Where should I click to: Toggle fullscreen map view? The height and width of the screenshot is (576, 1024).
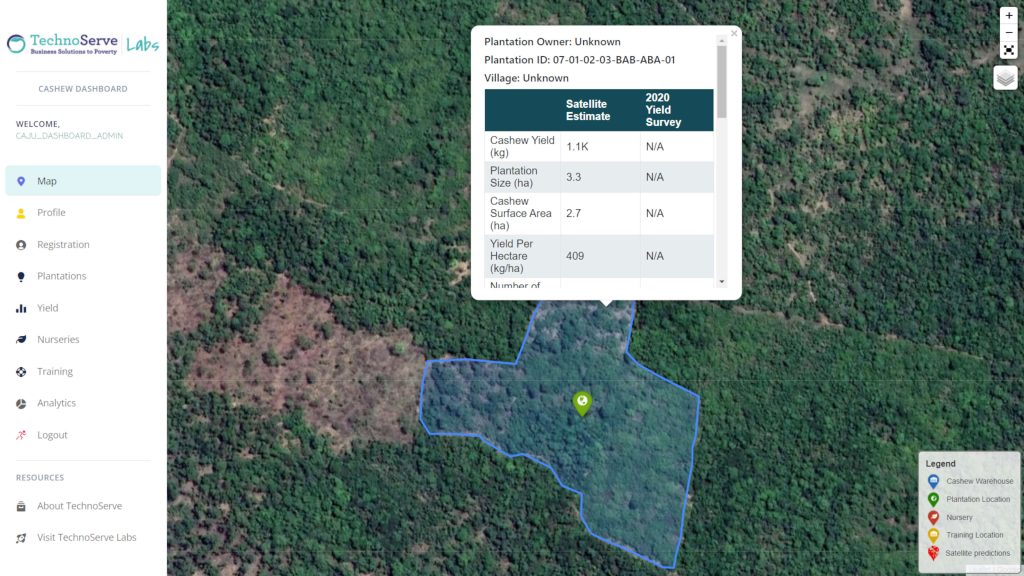coord(1008,50)
